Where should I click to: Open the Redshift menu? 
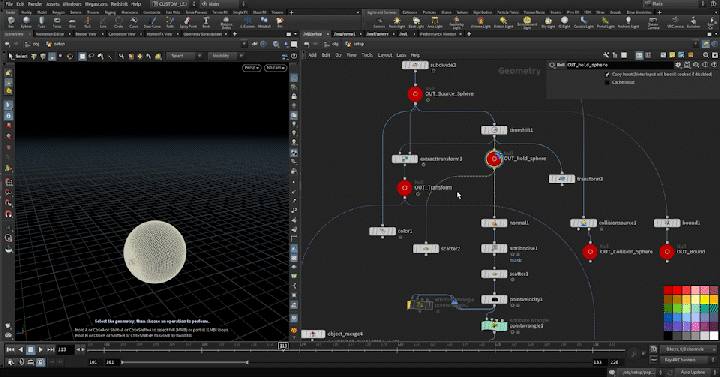(x=119, y=4)
